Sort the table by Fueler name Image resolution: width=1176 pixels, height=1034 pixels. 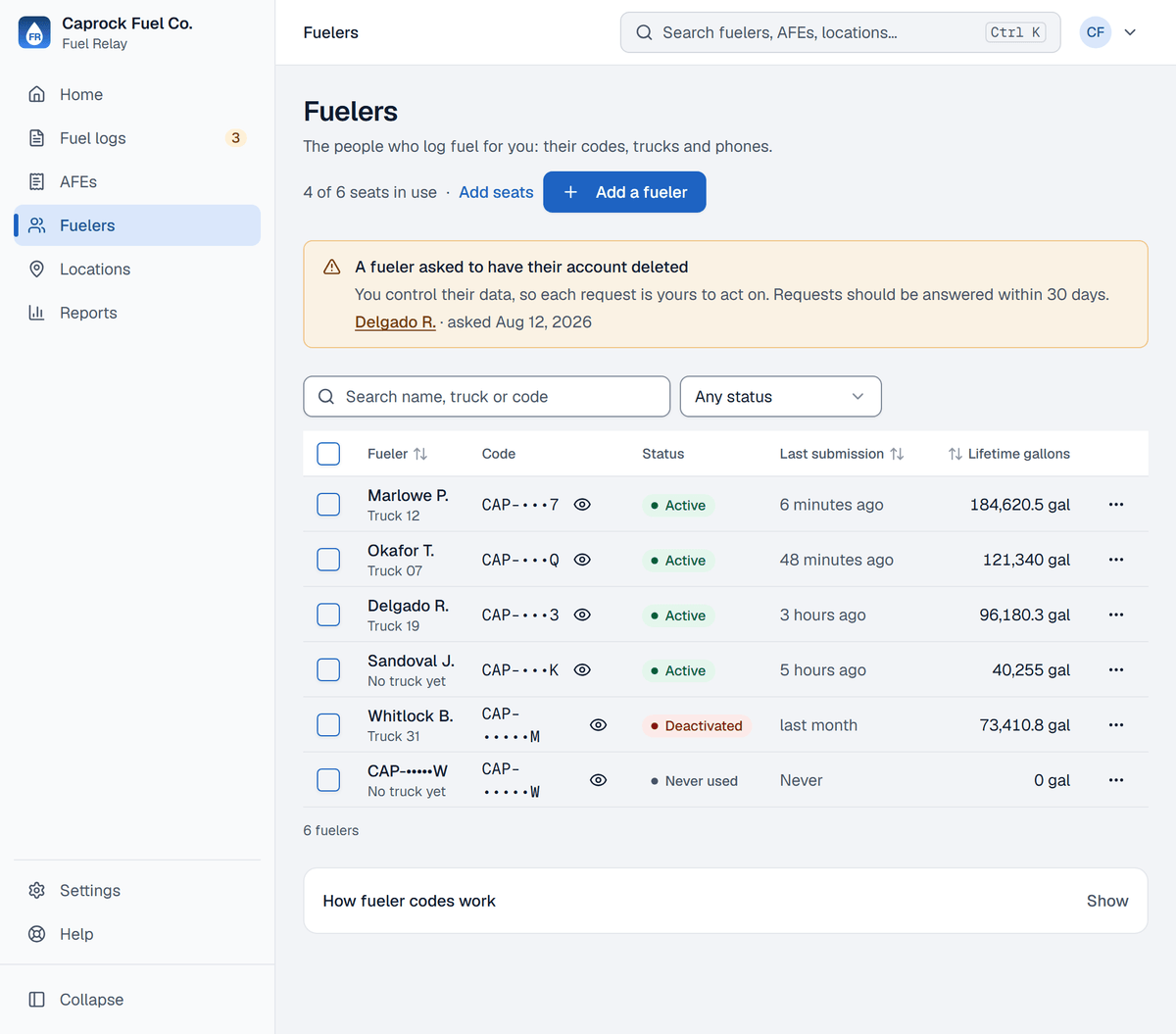click(398, 454)
